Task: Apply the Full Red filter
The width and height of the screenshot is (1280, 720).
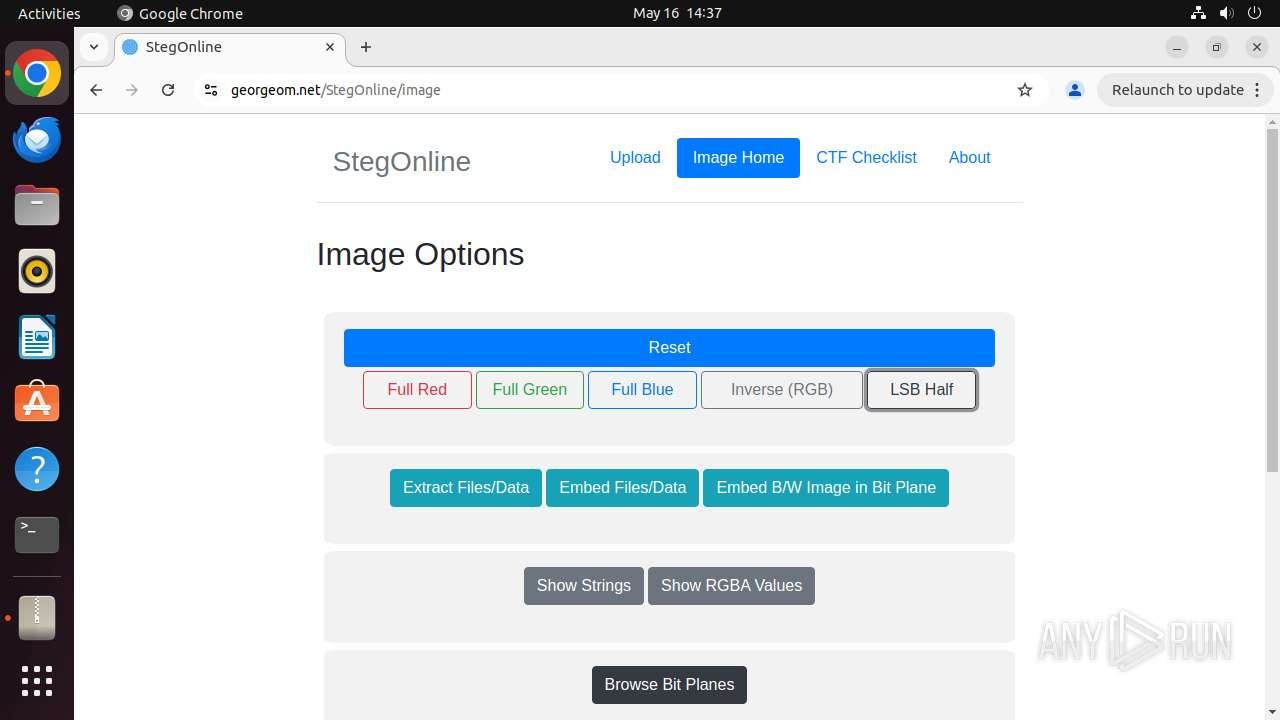Action: point(417,390)
